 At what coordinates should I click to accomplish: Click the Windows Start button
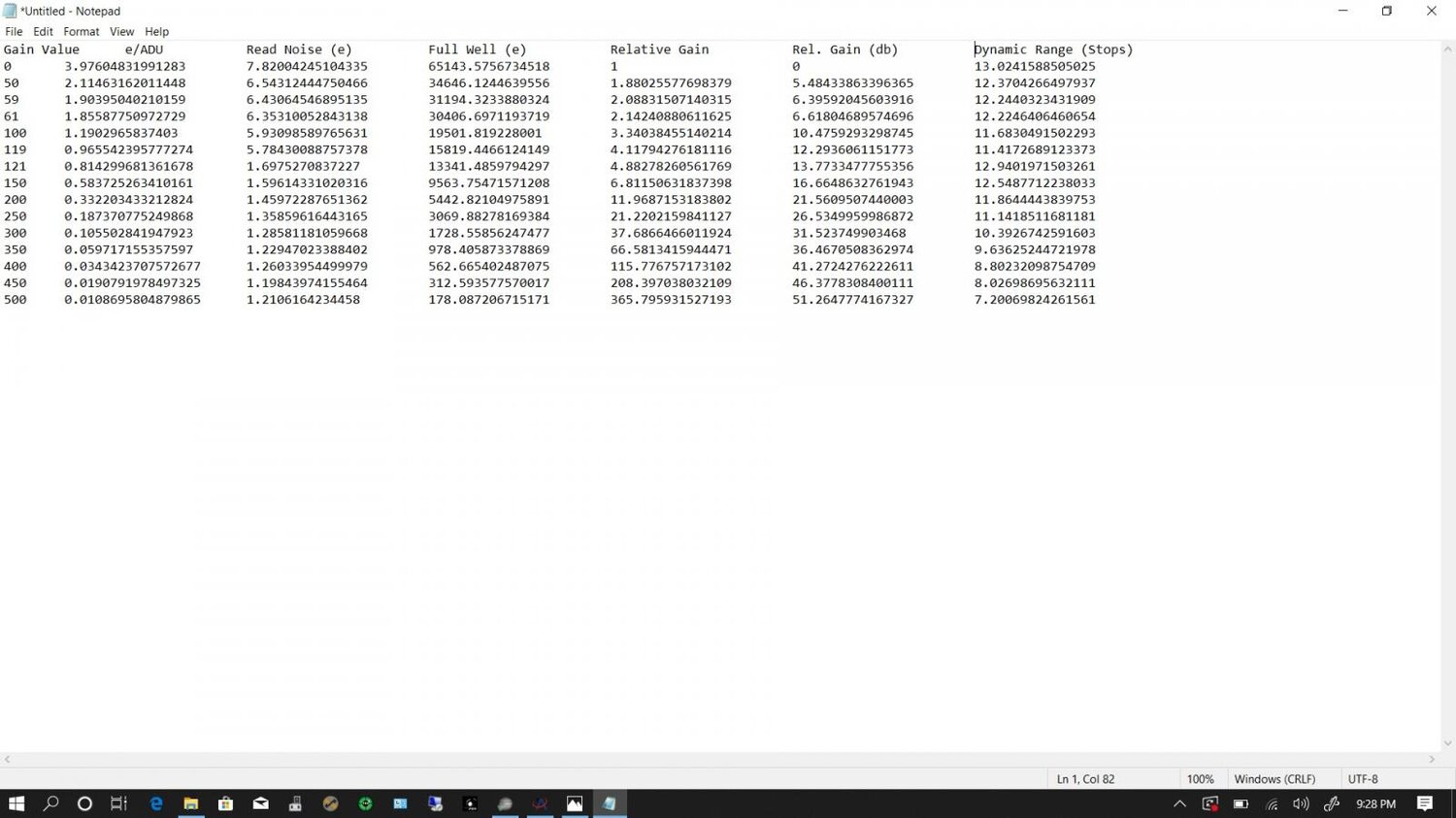click(17, 803)
